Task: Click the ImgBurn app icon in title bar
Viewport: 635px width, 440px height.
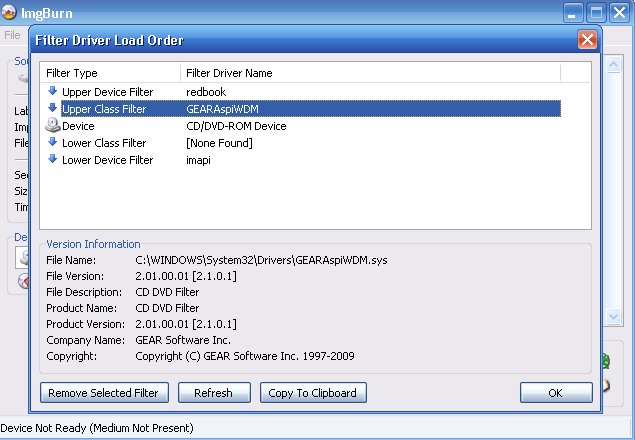Action: 7,13
